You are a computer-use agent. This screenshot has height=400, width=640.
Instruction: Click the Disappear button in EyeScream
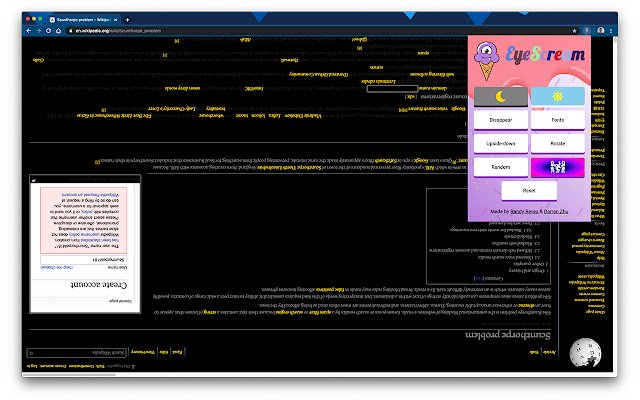click(500, 120)
